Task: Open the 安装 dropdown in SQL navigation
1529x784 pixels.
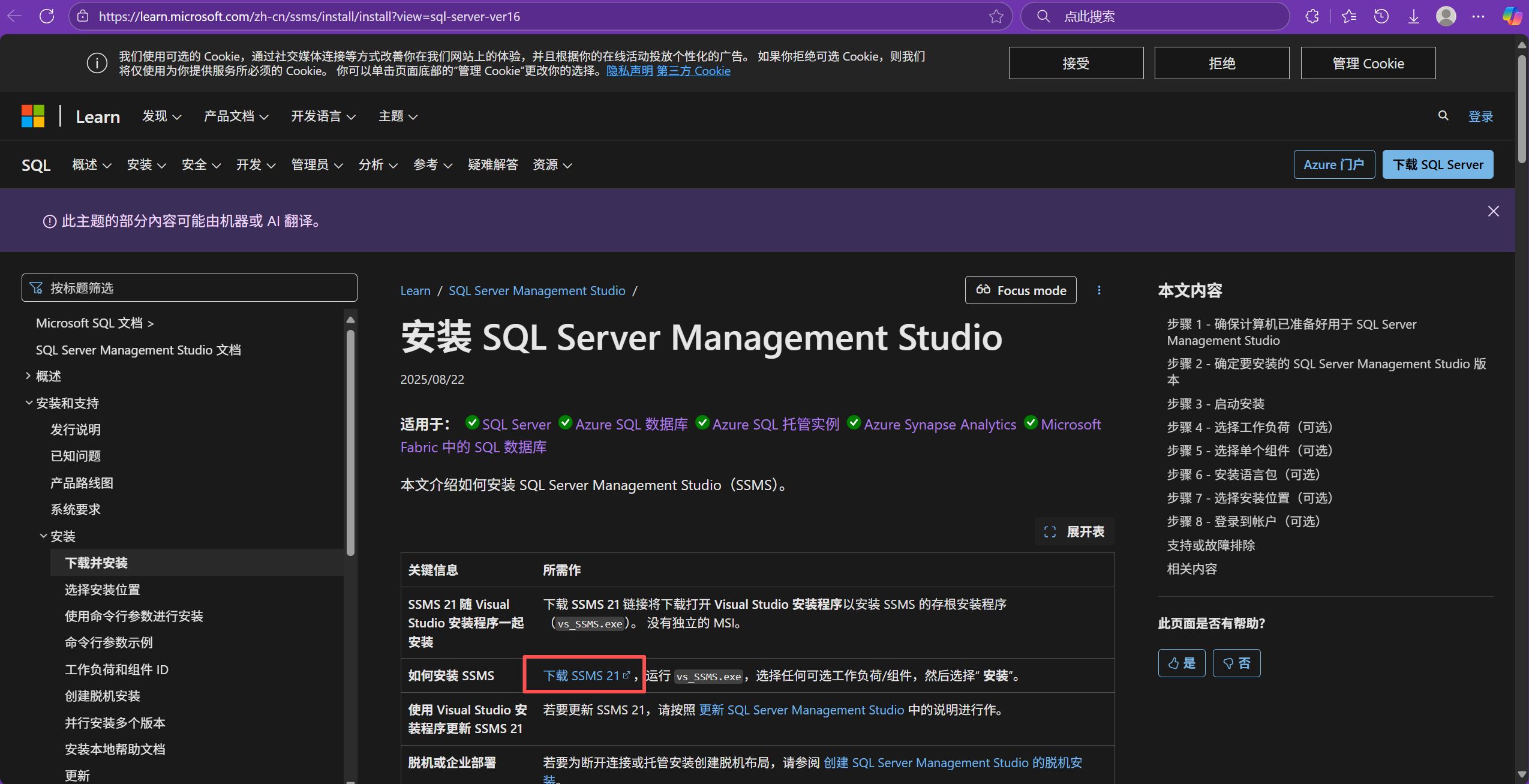Action: tap(146, 164)
